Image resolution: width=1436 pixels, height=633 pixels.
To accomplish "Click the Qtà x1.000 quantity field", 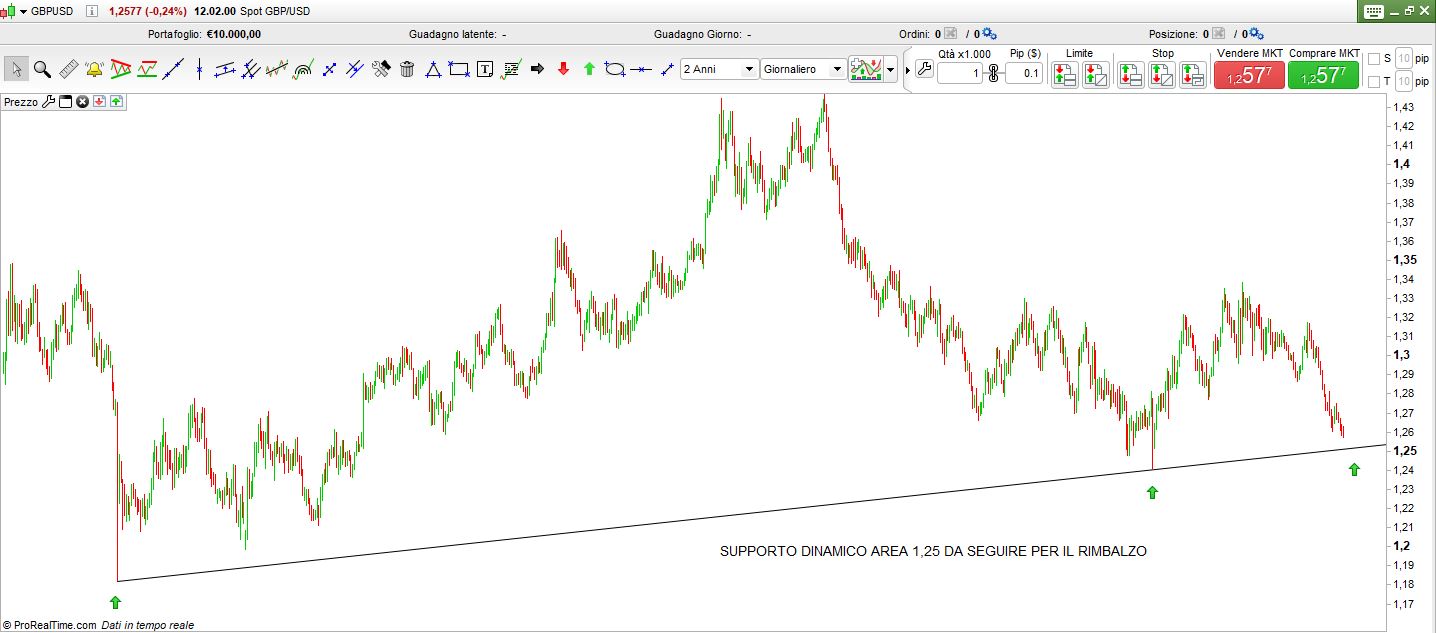I will 960,73.
